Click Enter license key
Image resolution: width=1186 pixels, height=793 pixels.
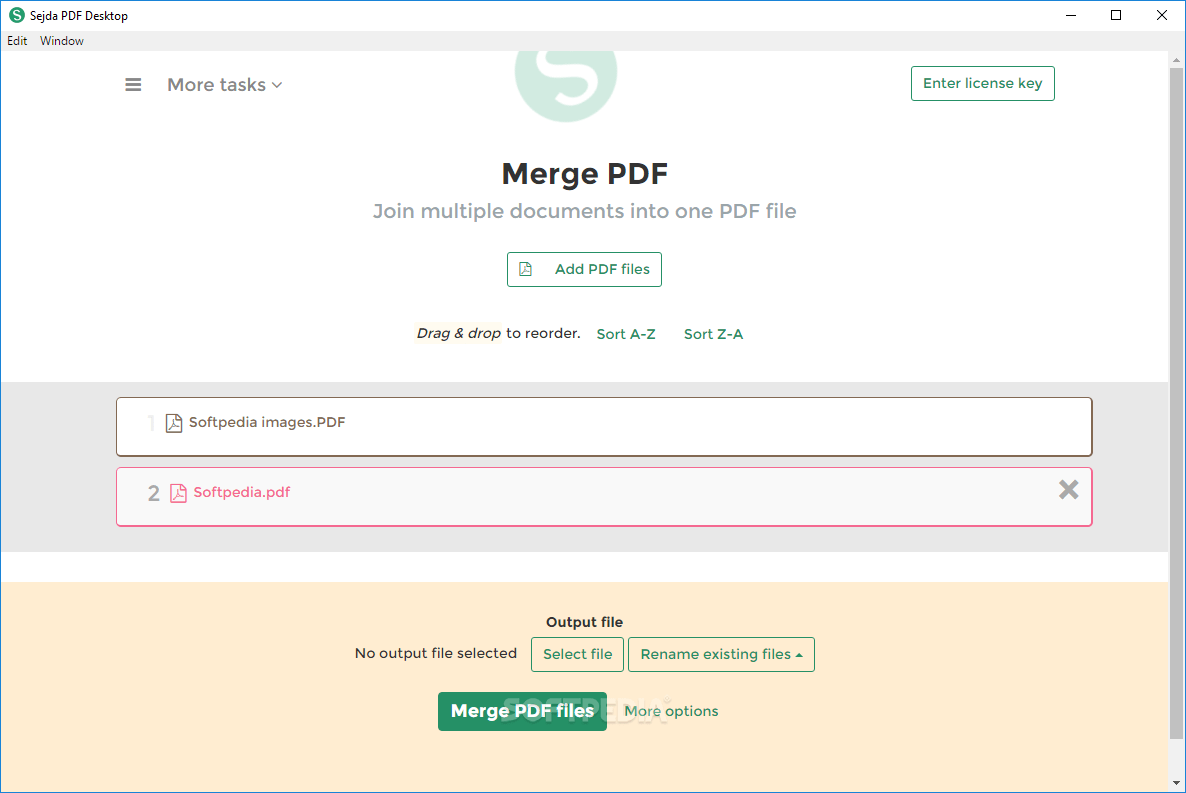click(982, 83)
